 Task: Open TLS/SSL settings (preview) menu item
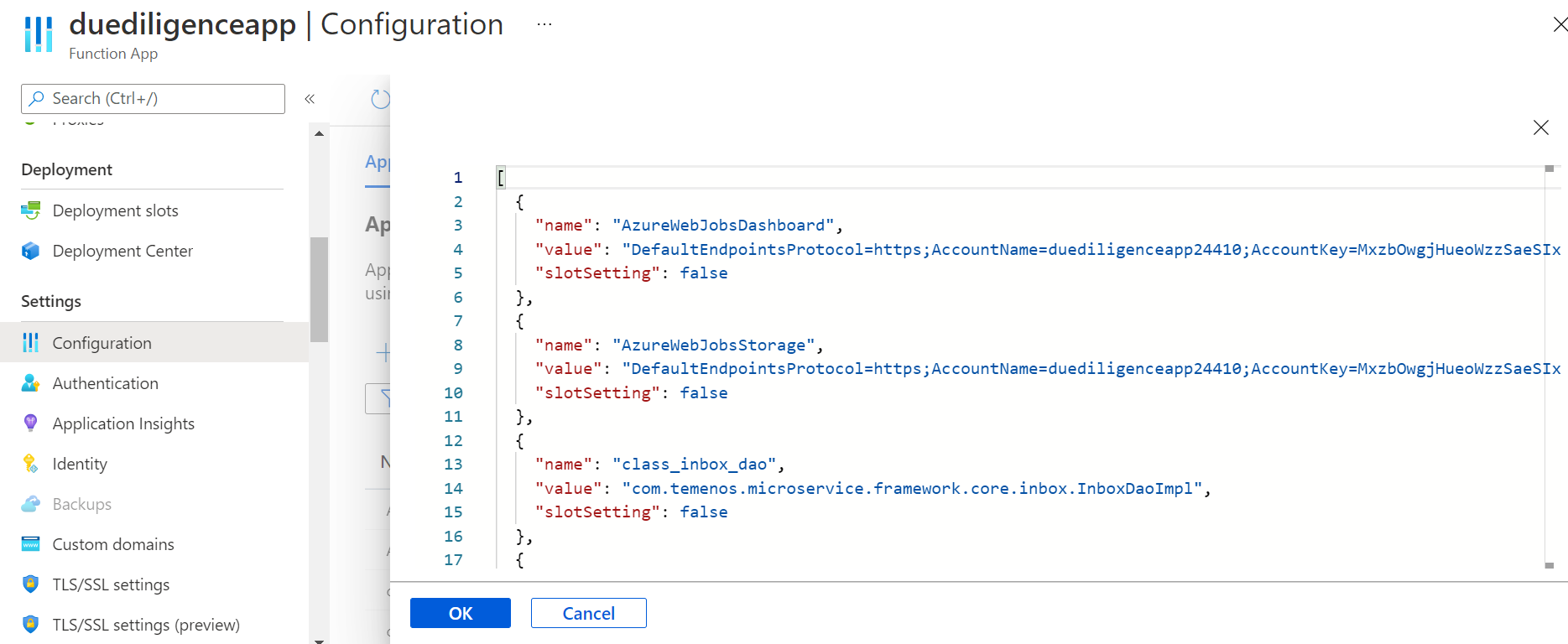click(x=145, y=625)
